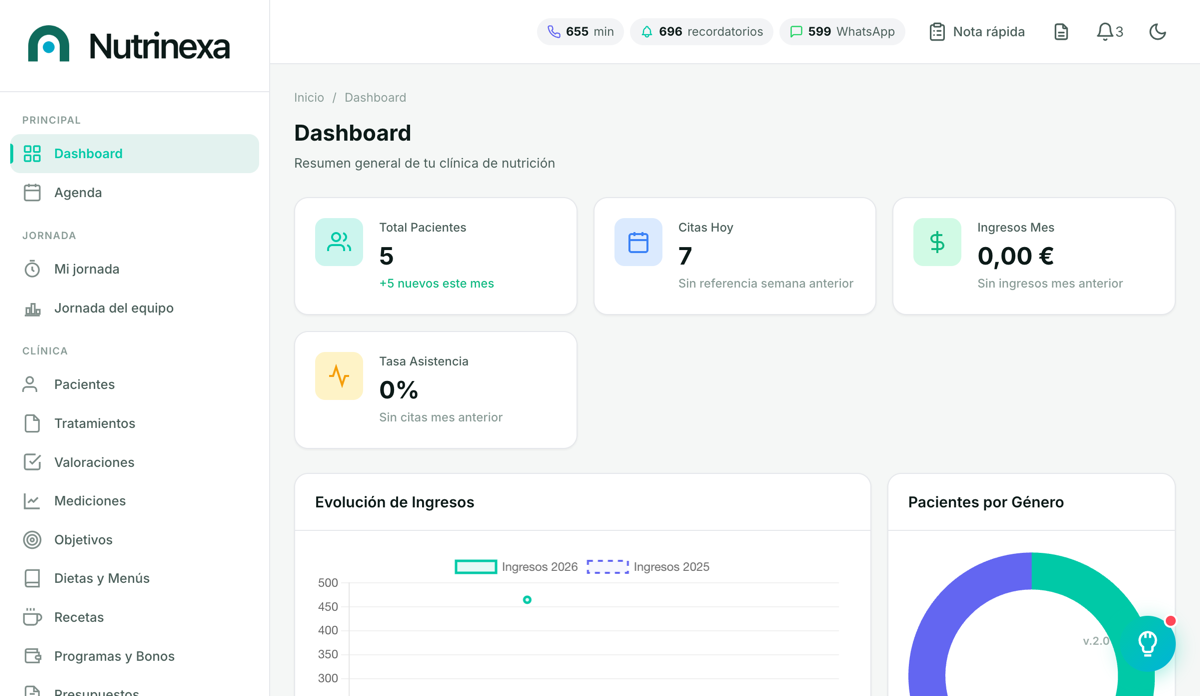Screen dimensions: 1200x696
Task: Click 'Pacientes por Género' heading
Action: (986, 502)
